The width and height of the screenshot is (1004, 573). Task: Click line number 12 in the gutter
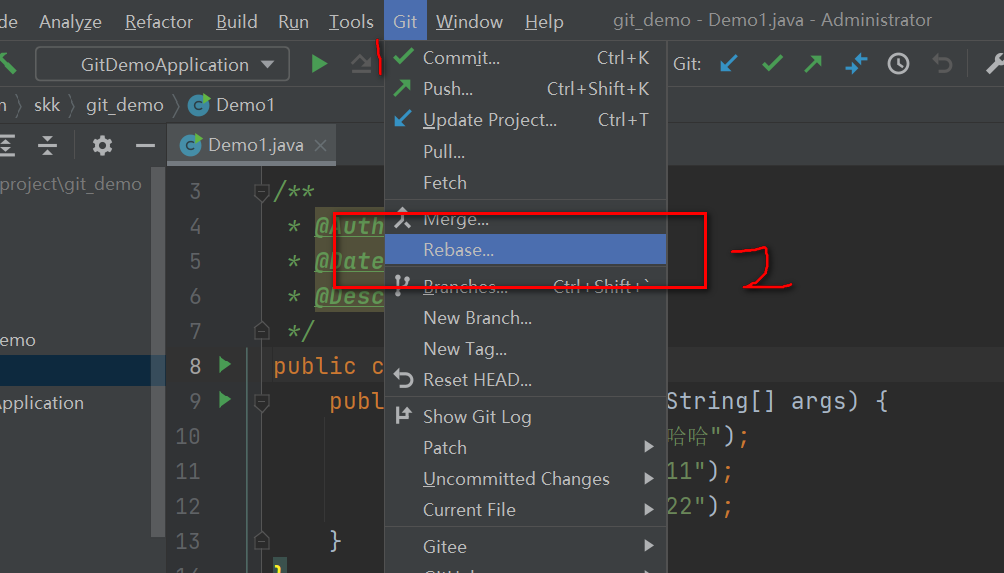click(188, 506)
